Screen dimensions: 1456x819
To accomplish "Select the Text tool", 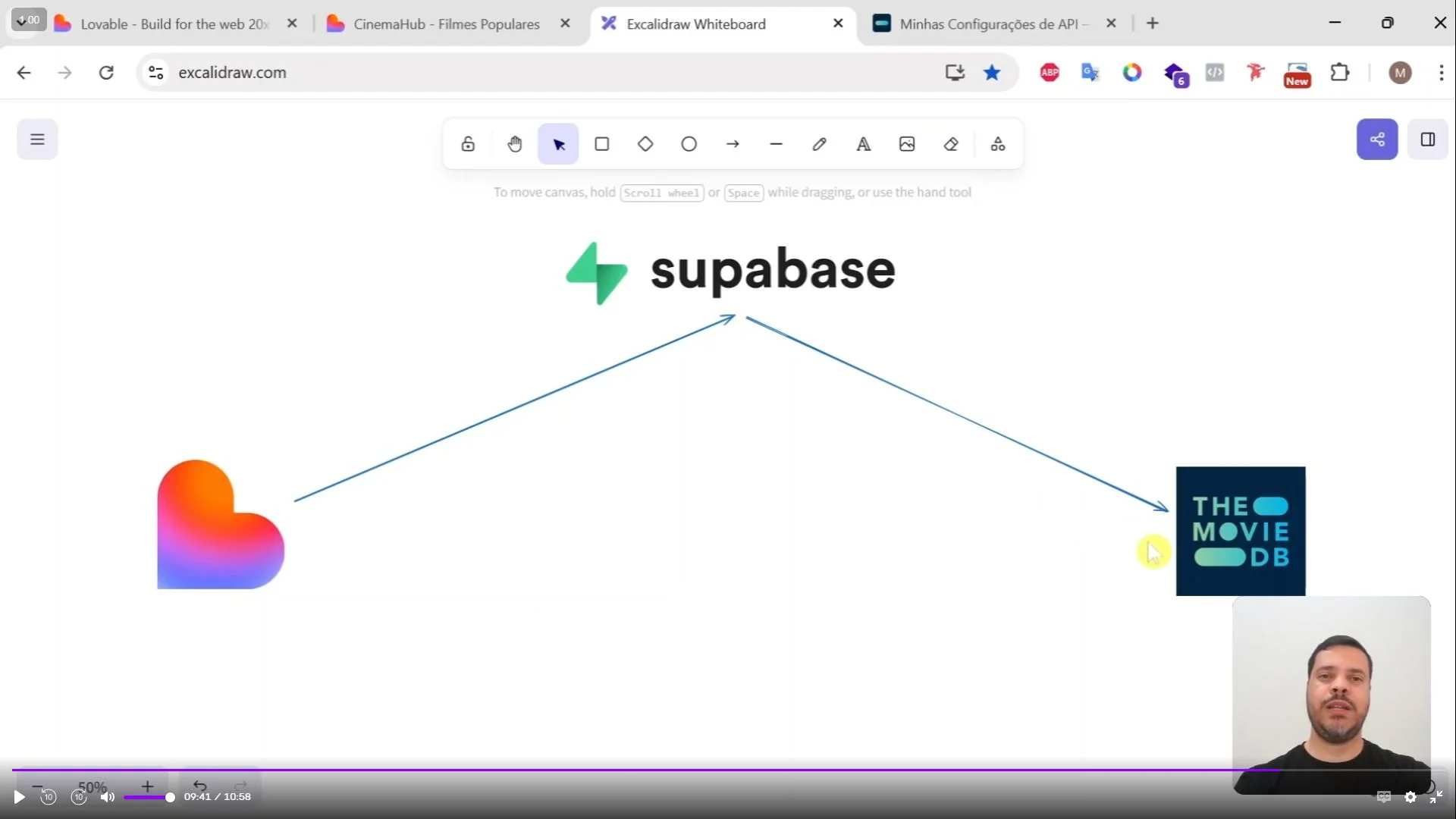I will coord(864,144).
